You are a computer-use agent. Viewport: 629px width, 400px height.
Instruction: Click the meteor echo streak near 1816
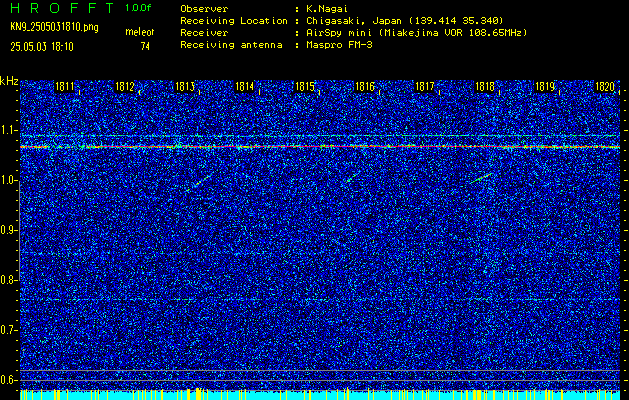point(352,177)
